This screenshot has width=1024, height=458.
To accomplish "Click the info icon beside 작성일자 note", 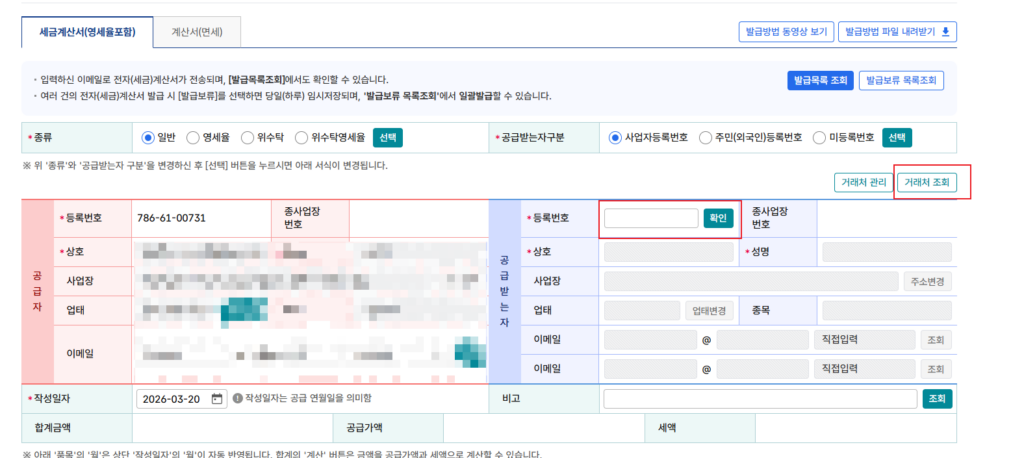I will [x=238, y=399].
